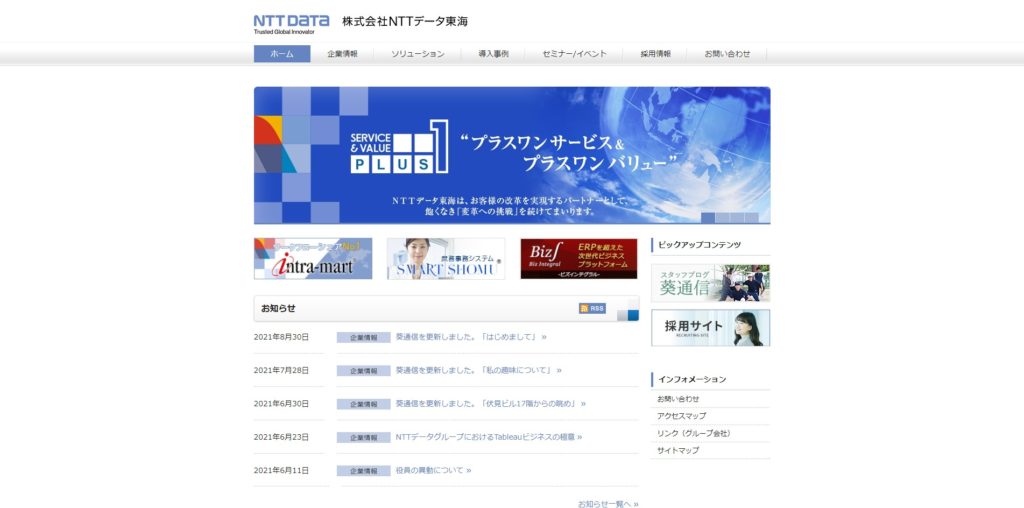Open the アクセスマップ sidebar link
Viewport: 1024px width, 508px height.
coord(681,416)
